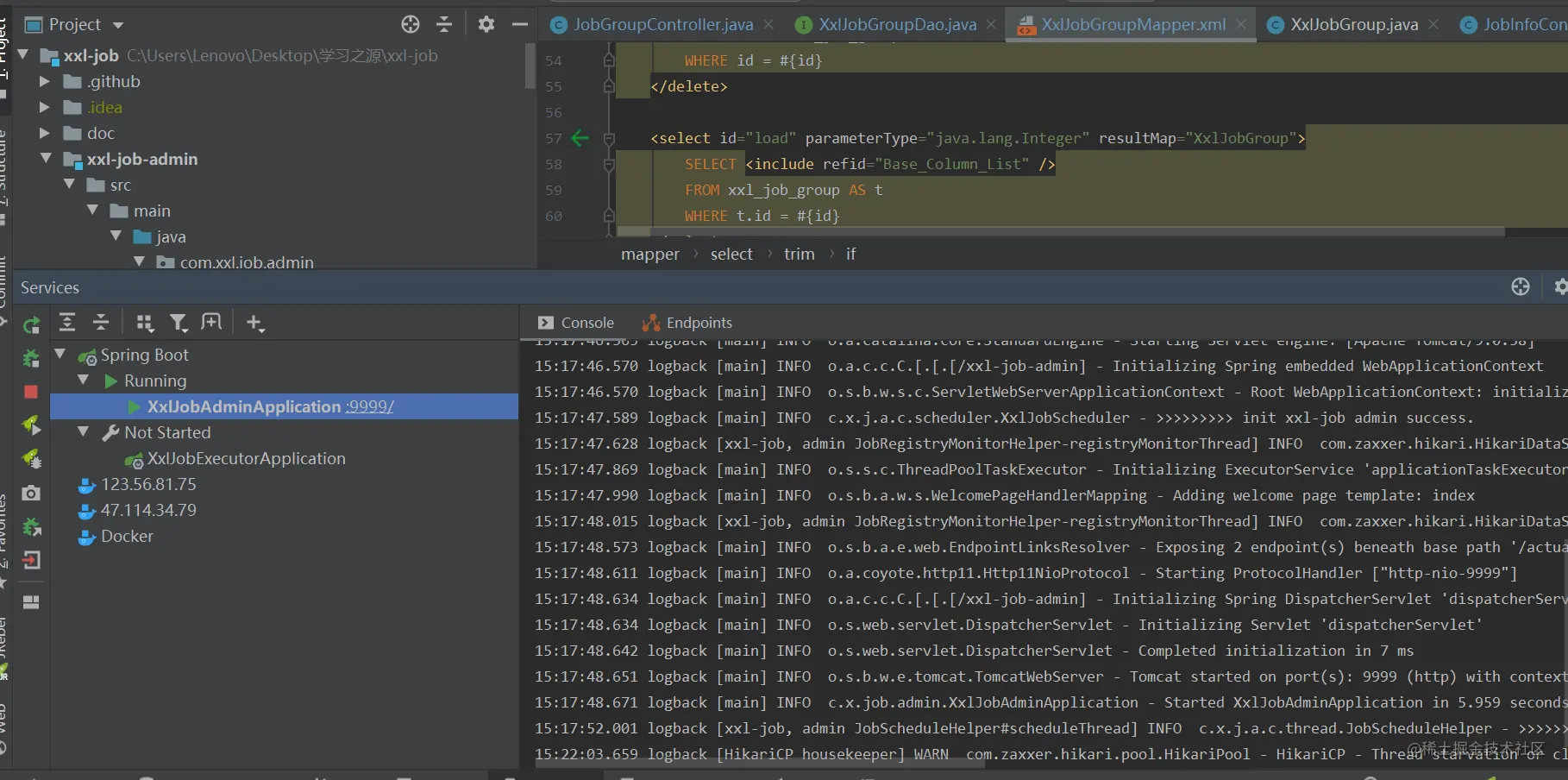Image resolution: width=1568 pixels, height=780 pixels.
Task: Click the Rerun icon in Services sidebar
Action: point(32,325)
